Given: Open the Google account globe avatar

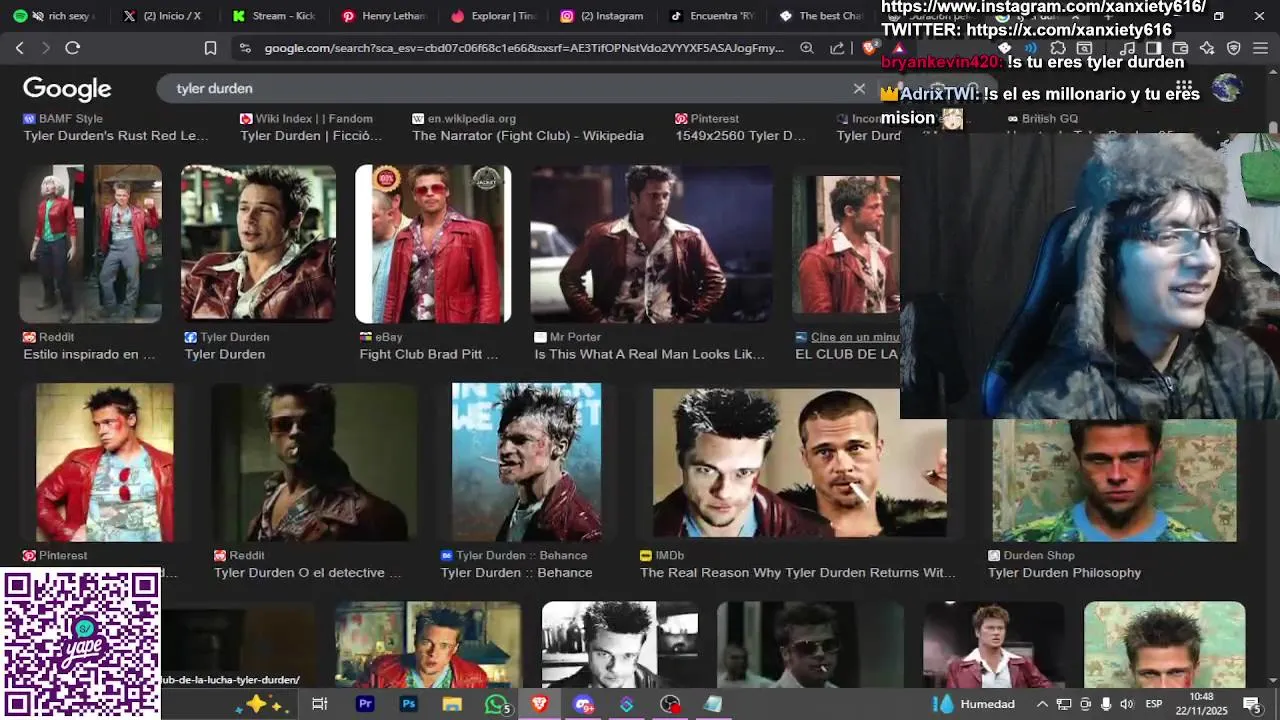Looking at the screenshot, I should coord(1227,88).
